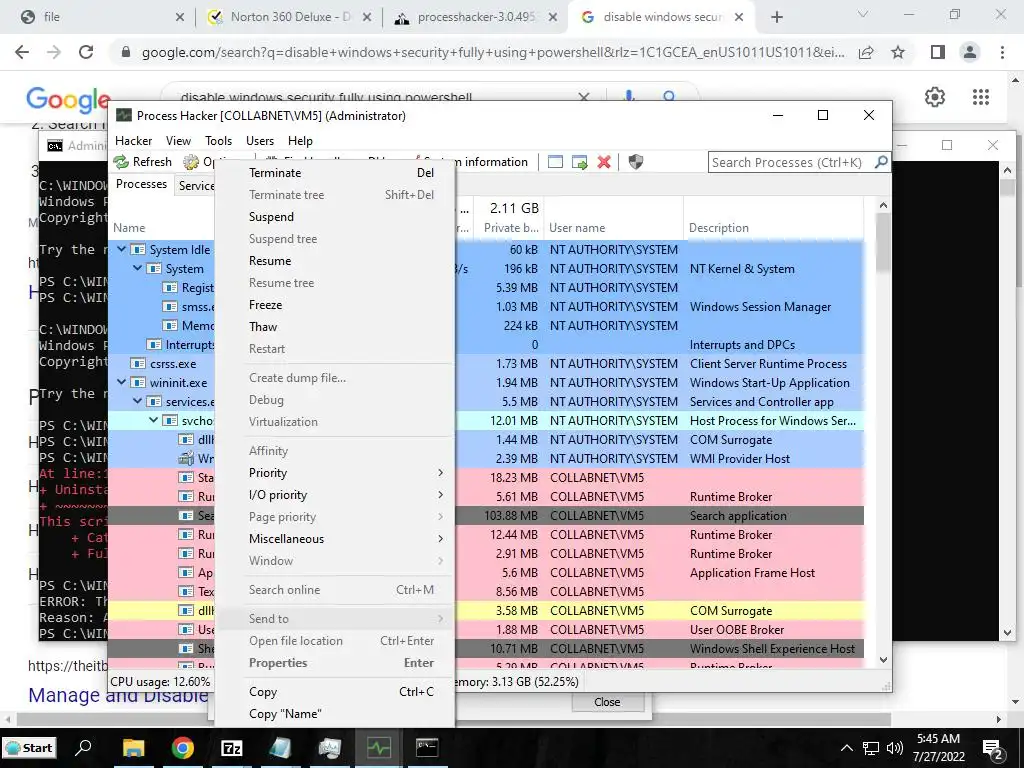Click the network tray icon

click(x=871, y=748)
